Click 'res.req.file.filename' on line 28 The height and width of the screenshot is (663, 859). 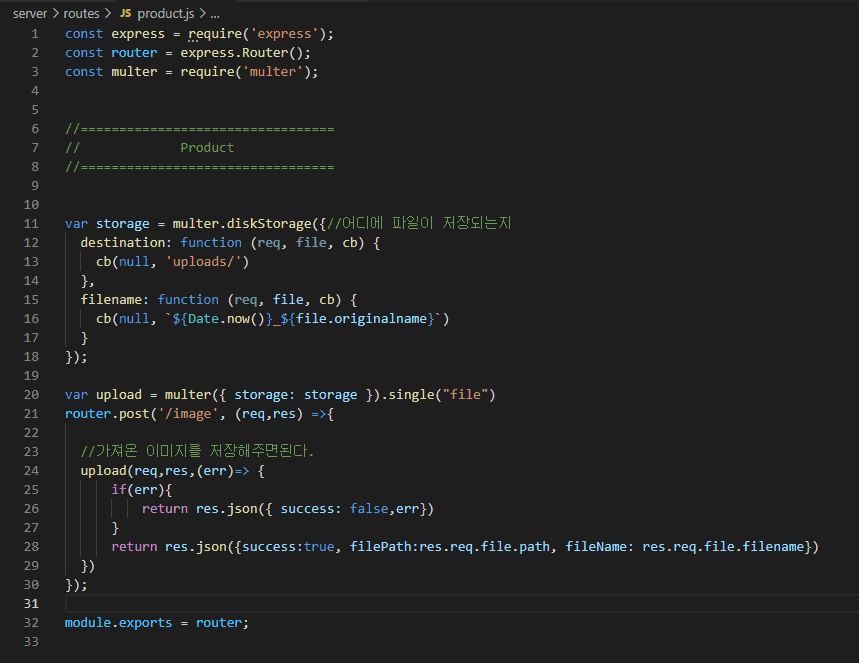click(x=723, y=546)
